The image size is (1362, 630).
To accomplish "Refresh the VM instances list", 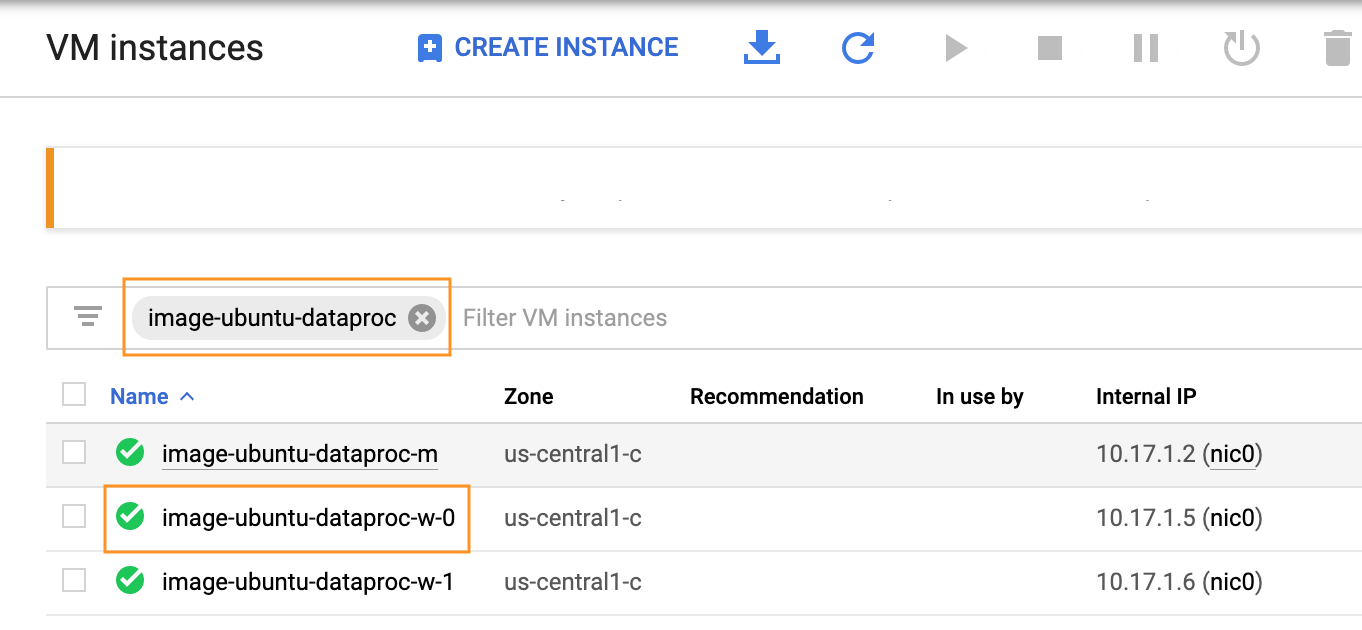I will 858,47.
